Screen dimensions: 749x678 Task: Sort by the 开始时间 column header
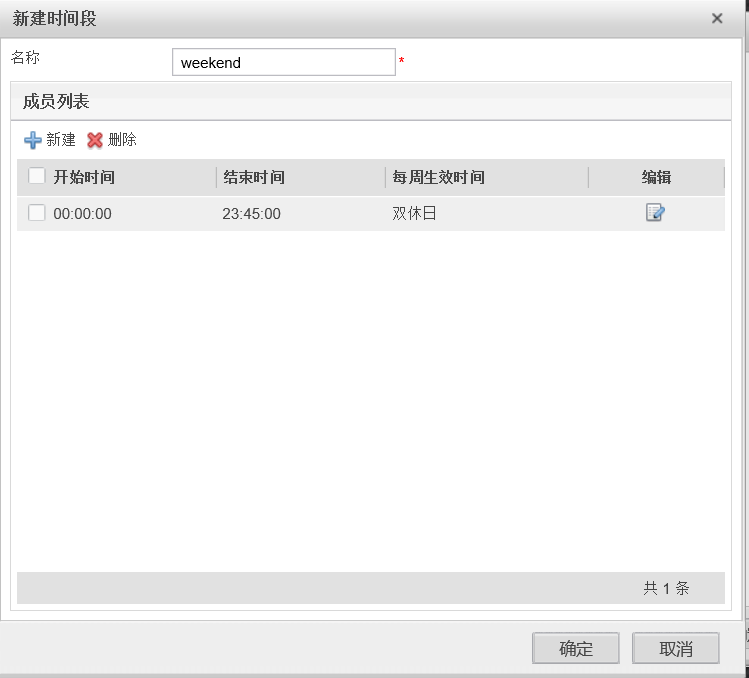(84, 177)
